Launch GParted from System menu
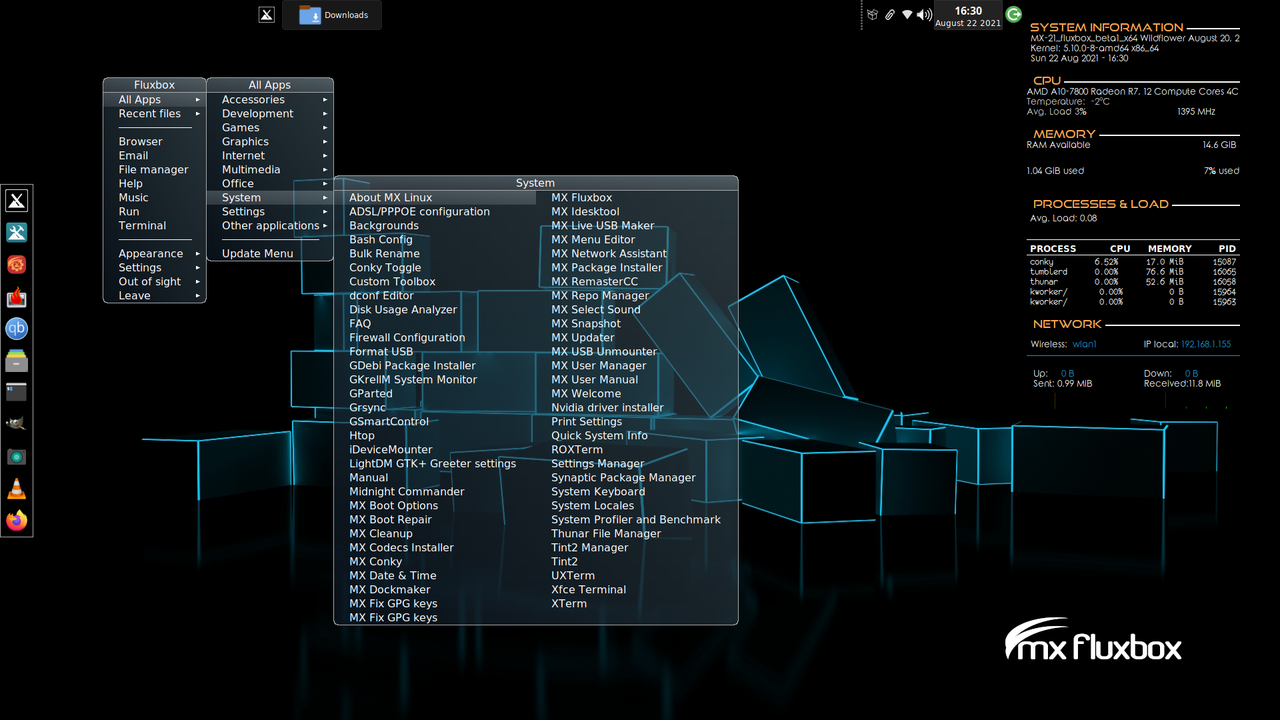This screenshot has height=720, width=1280. (x=436, y=394)
